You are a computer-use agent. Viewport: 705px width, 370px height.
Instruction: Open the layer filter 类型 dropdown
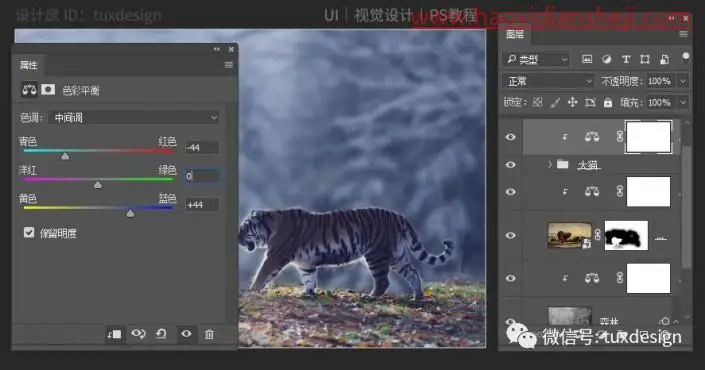pyautogui.click(x=536, y=59)
